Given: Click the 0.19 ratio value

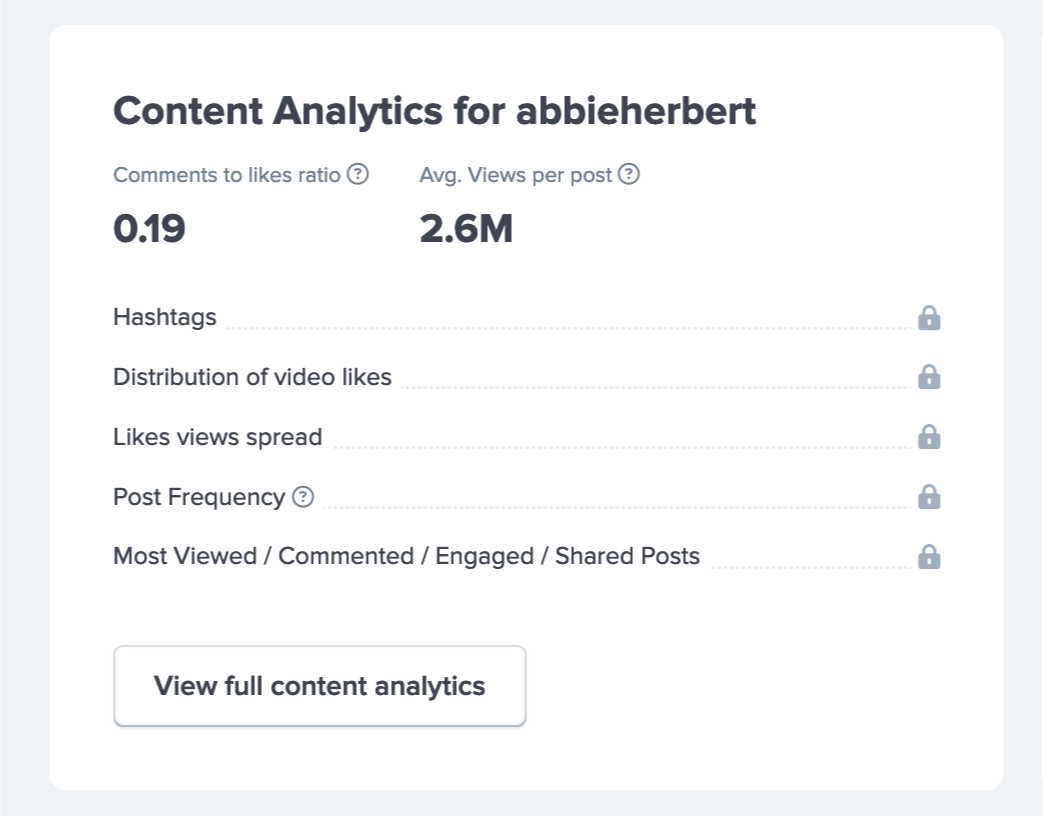Looking at the screenshot, I should [x=149, y=230].
